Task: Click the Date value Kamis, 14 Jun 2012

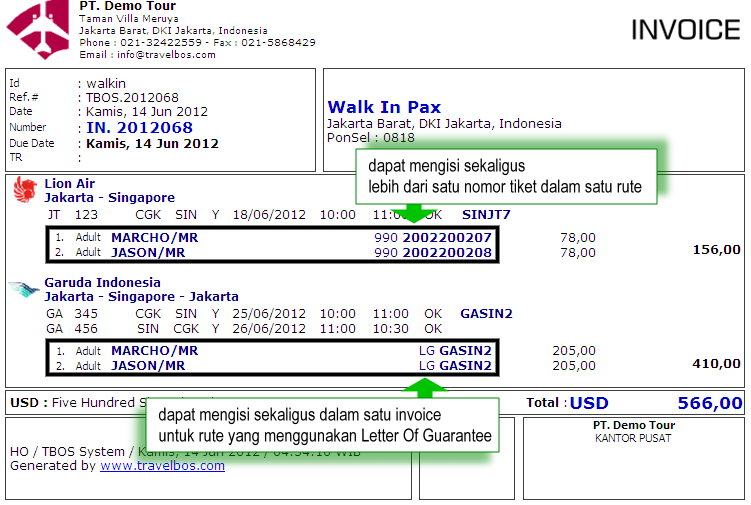Action: 147,112
